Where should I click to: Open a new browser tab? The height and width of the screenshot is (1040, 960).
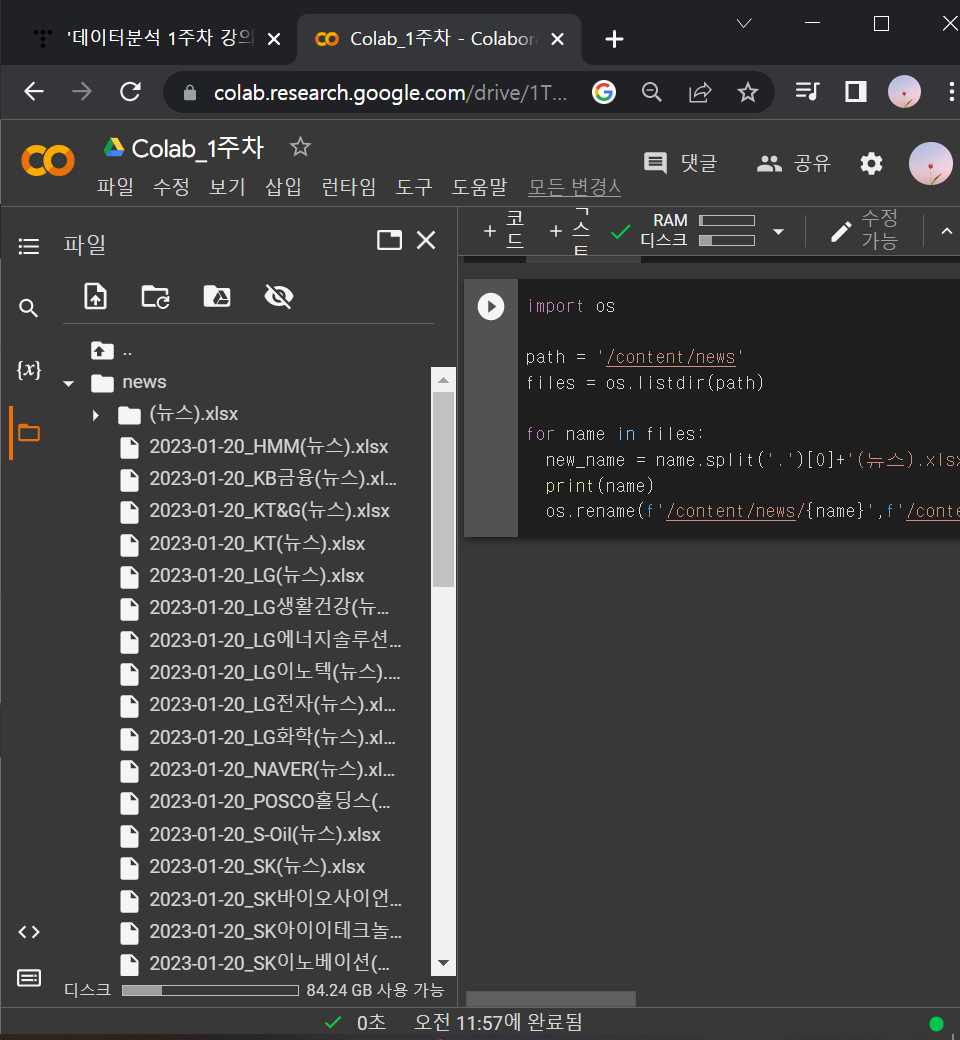[614, 39]
